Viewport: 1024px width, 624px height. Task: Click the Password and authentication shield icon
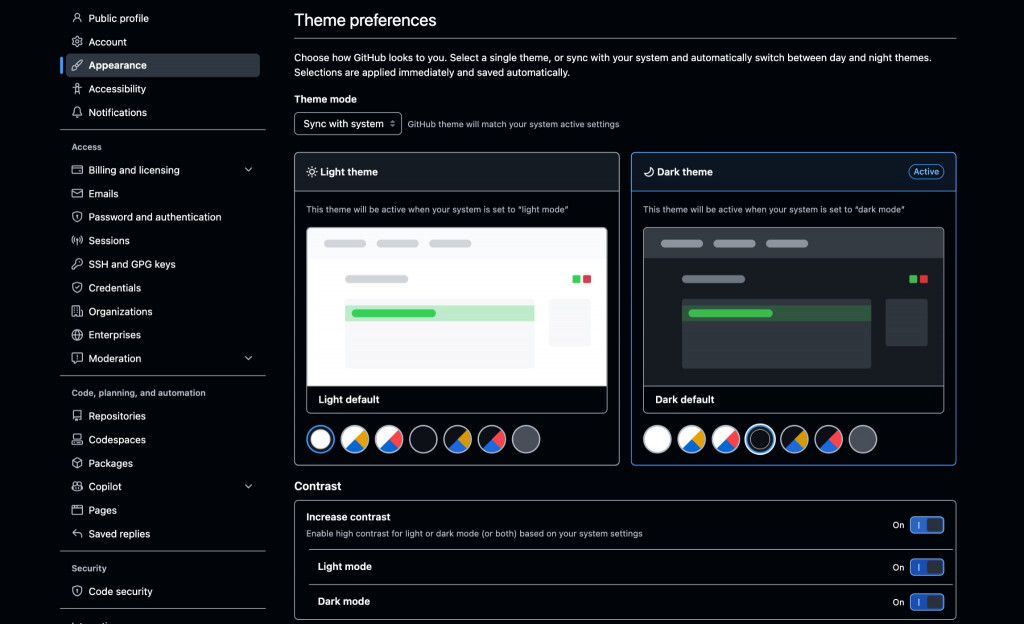click(77, 216)
